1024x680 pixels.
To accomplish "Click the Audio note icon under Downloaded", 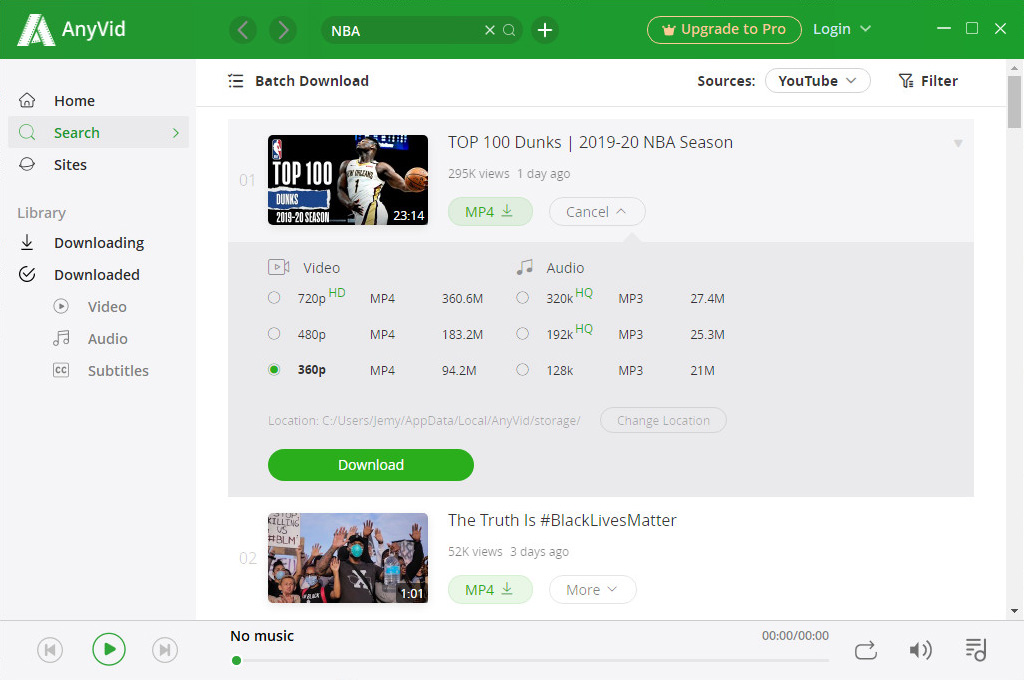I will 61,338.
